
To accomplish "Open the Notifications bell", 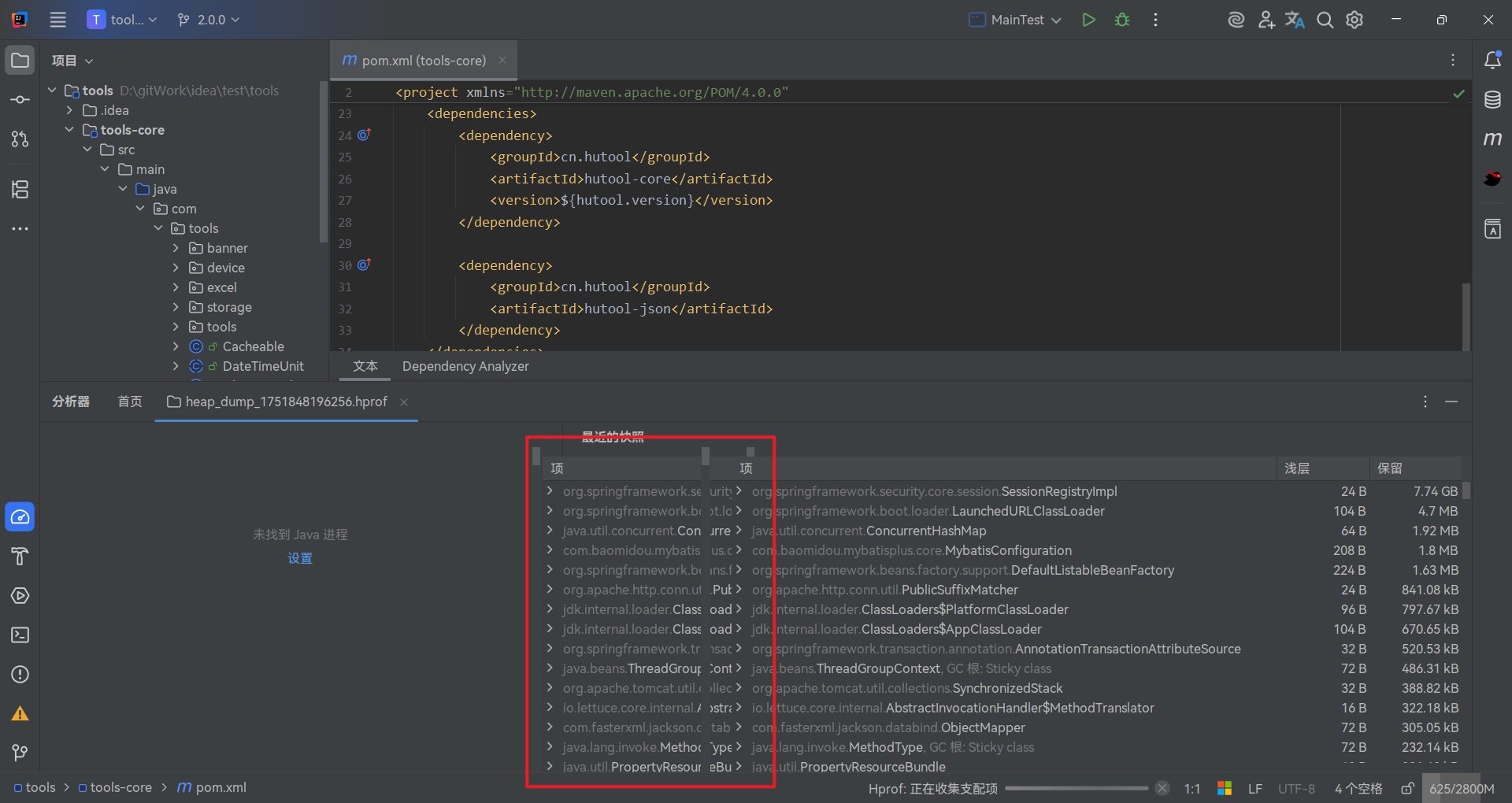I will click(1492, 60).
